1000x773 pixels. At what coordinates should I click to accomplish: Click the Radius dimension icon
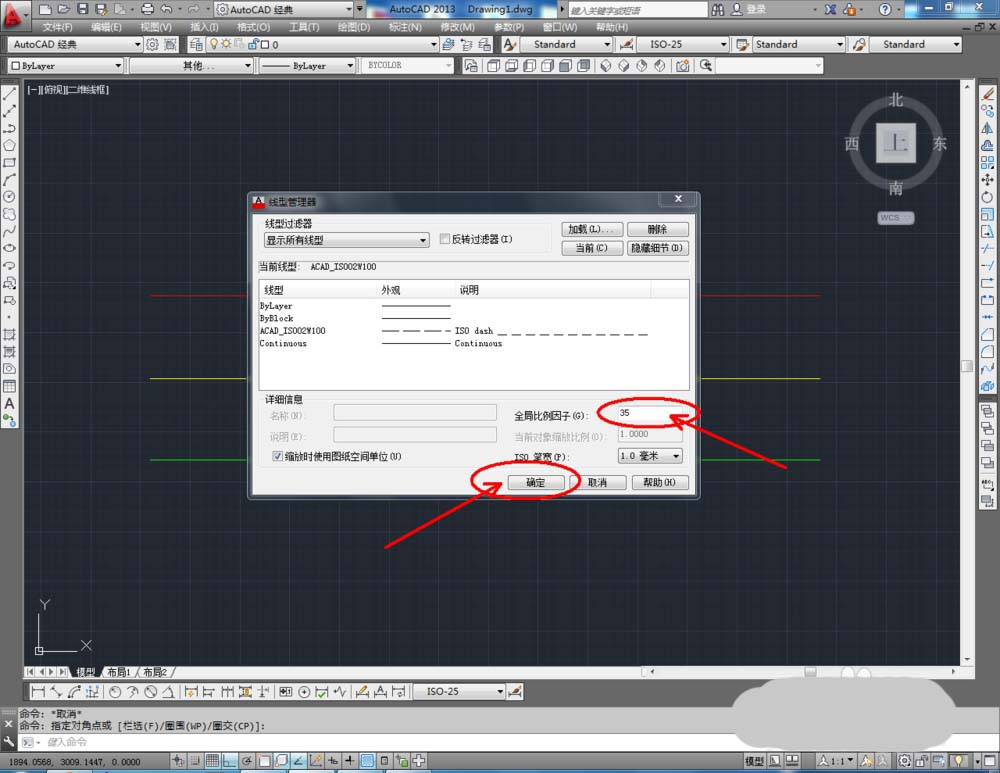pos(115,691)
